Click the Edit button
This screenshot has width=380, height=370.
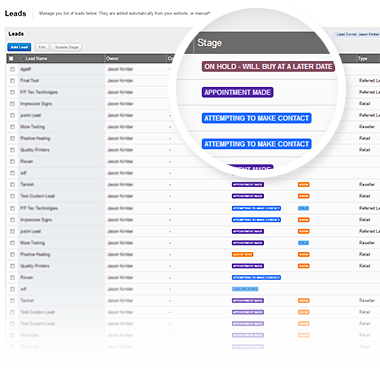[42, 47]
